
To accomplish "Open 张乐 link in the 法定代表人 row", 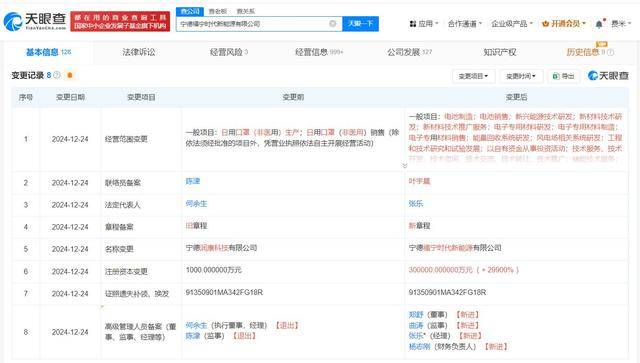I will tap(416, 203).
